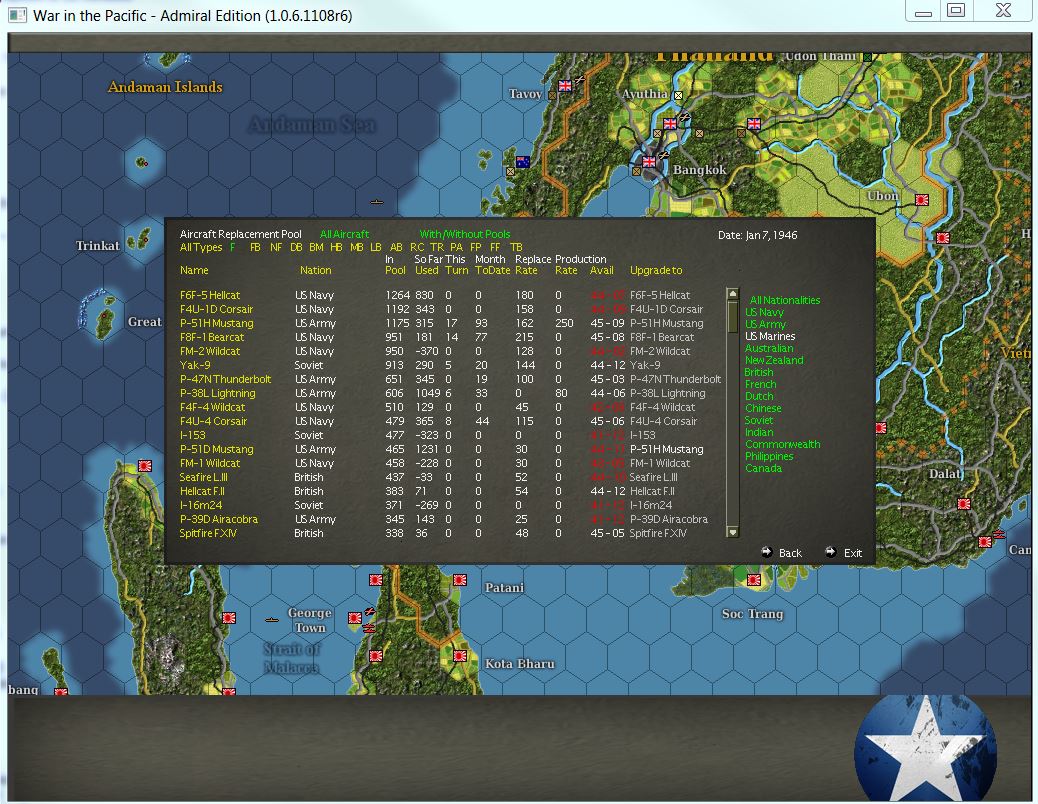Select the Japanese flag base at Ubon
The width and height of the screenshot is (1038, 804).
[921, 199]
